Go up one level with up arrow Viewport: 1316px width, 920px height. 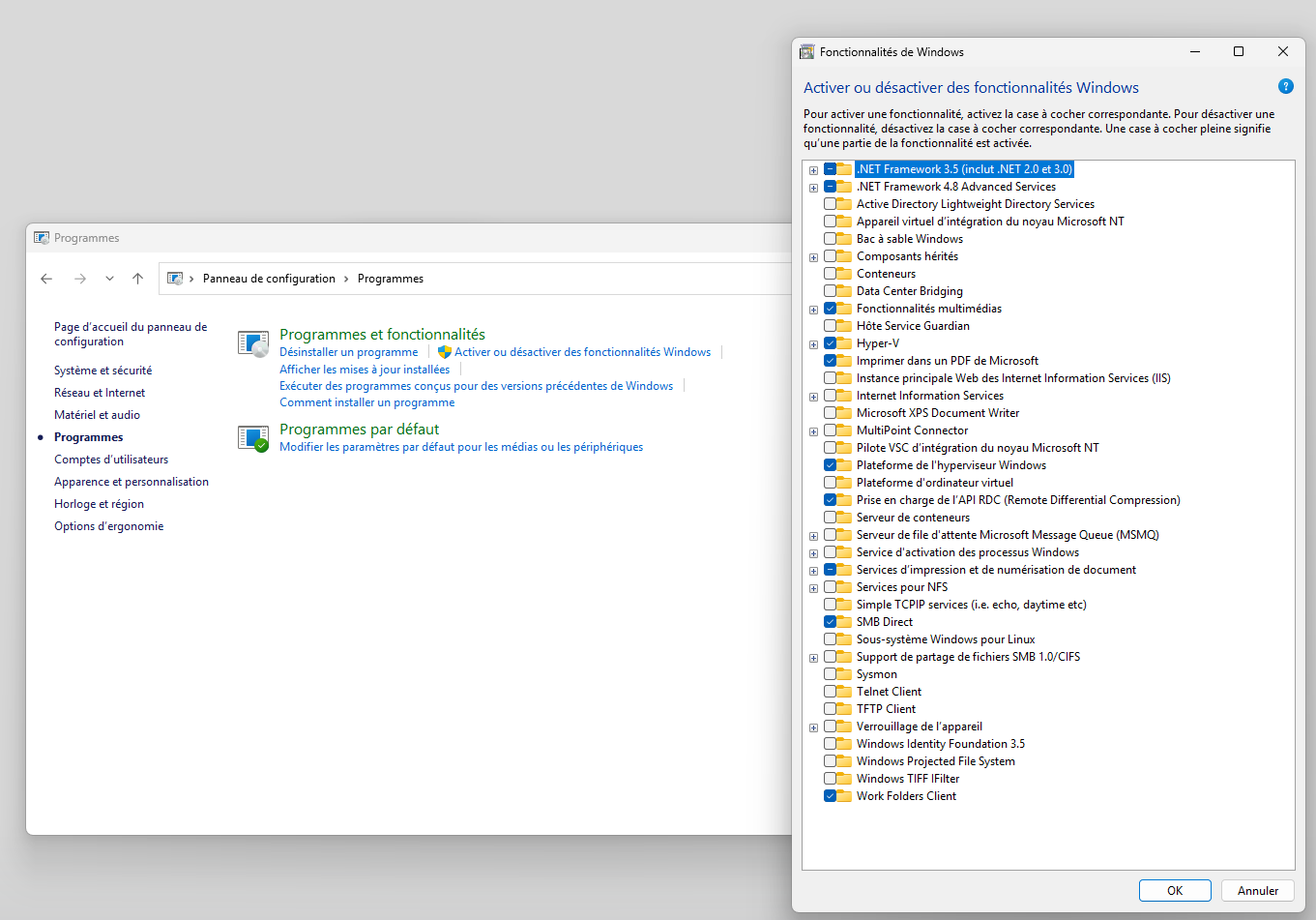(138, 279)
